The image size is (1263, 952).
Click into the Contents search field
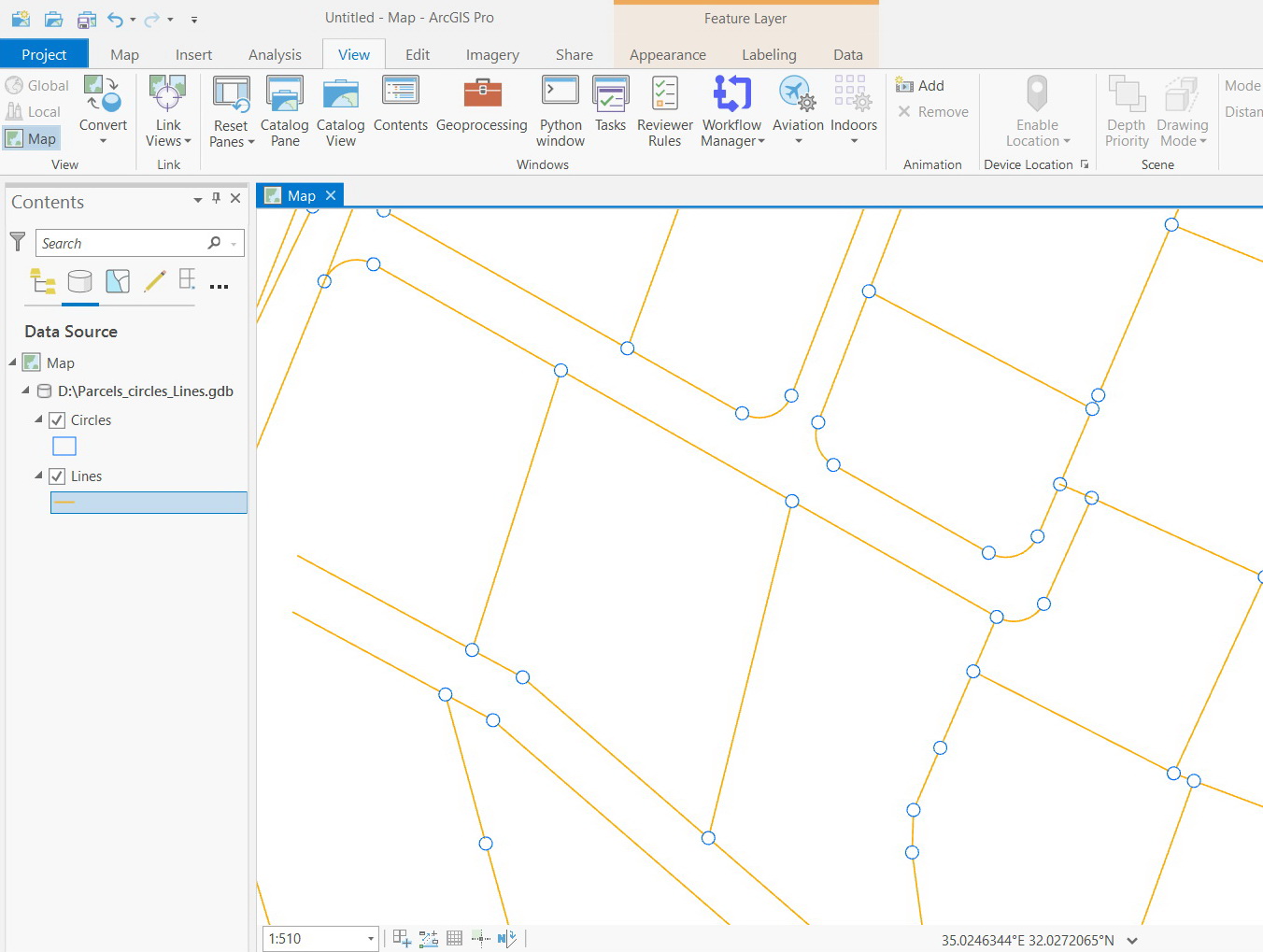click(x=121, y=243)
